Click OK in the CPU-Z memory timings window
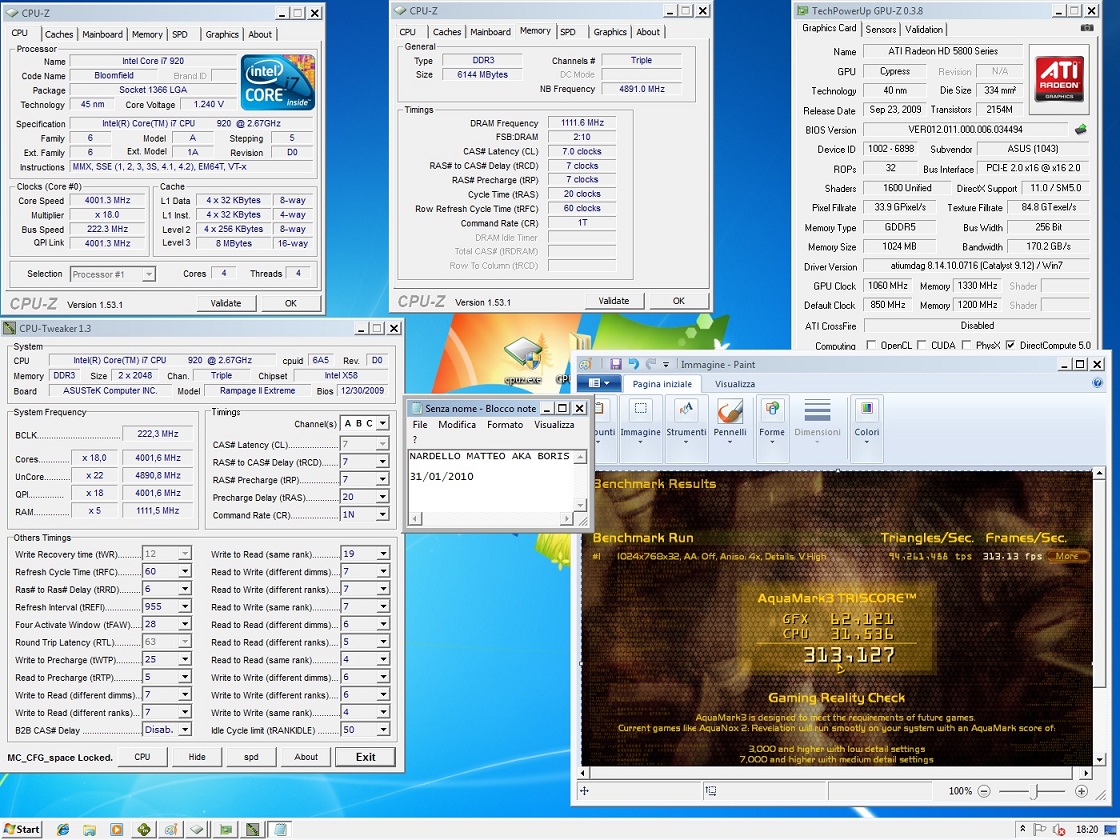 pyautogui.click(x=679, y=301)
